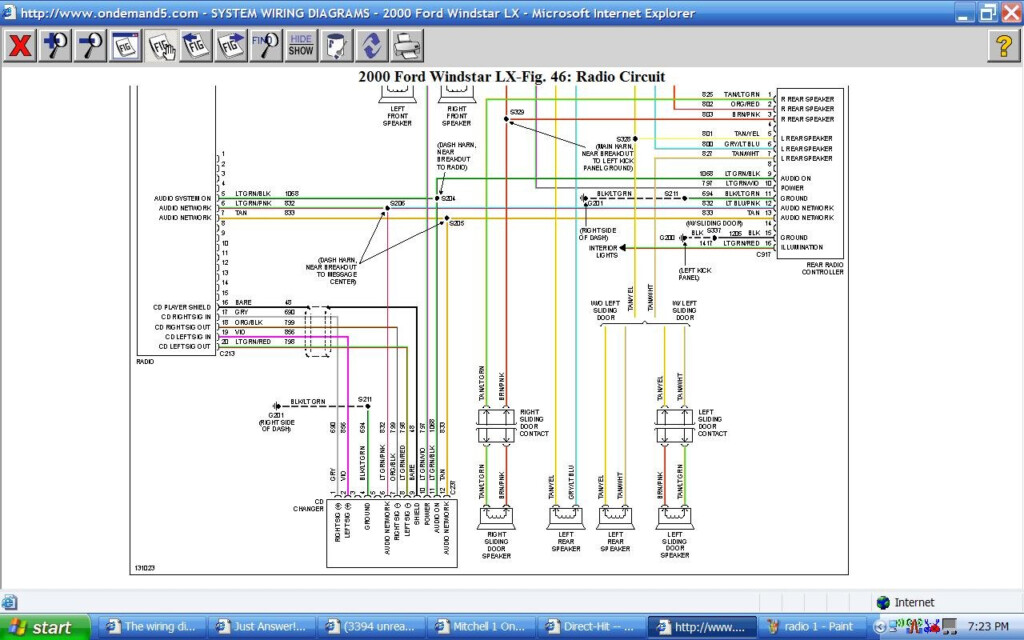The height and width of the screenshot is (640, 1024).
Task: Click the page icon in IE status bar
Action: tap(9, 602)
